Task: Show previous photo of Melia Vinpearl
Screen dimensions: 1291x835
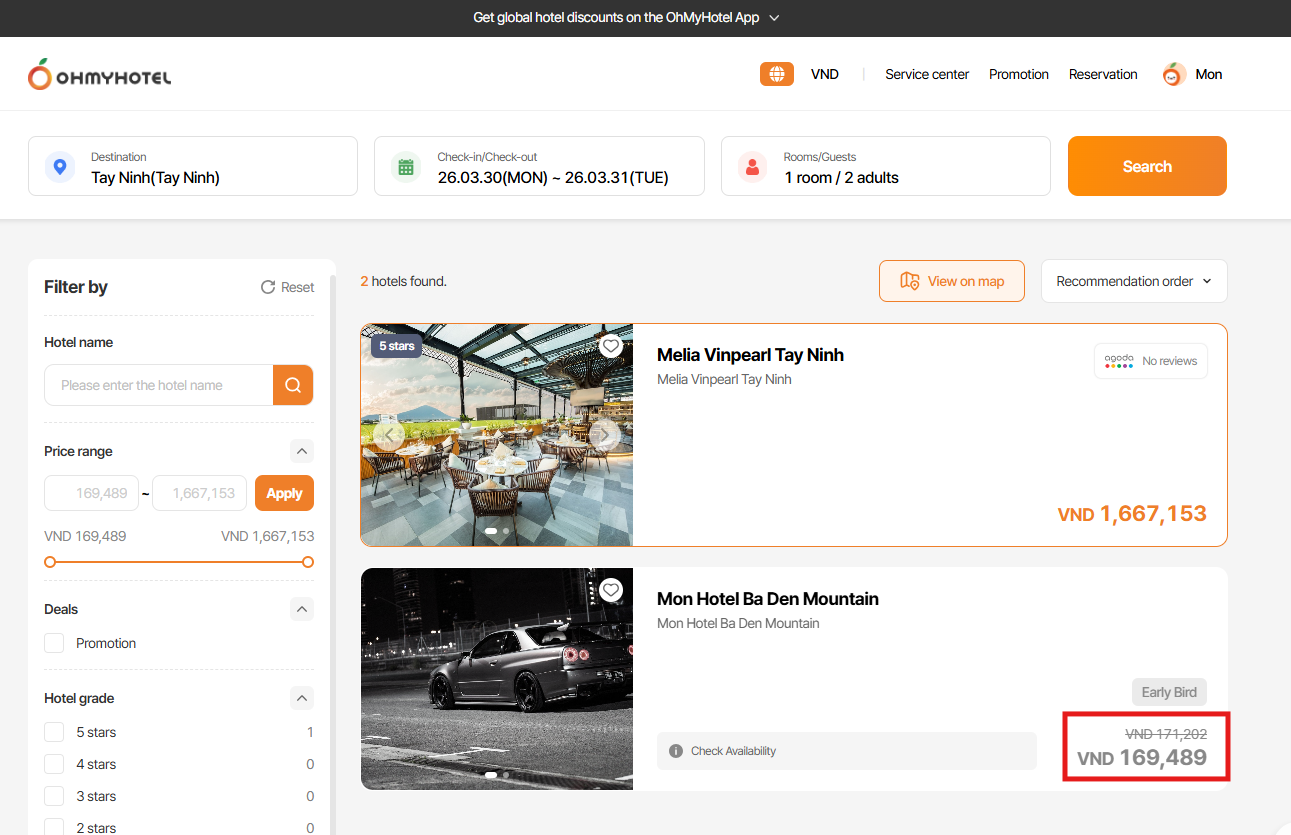Action: click(x=389, y=435)
